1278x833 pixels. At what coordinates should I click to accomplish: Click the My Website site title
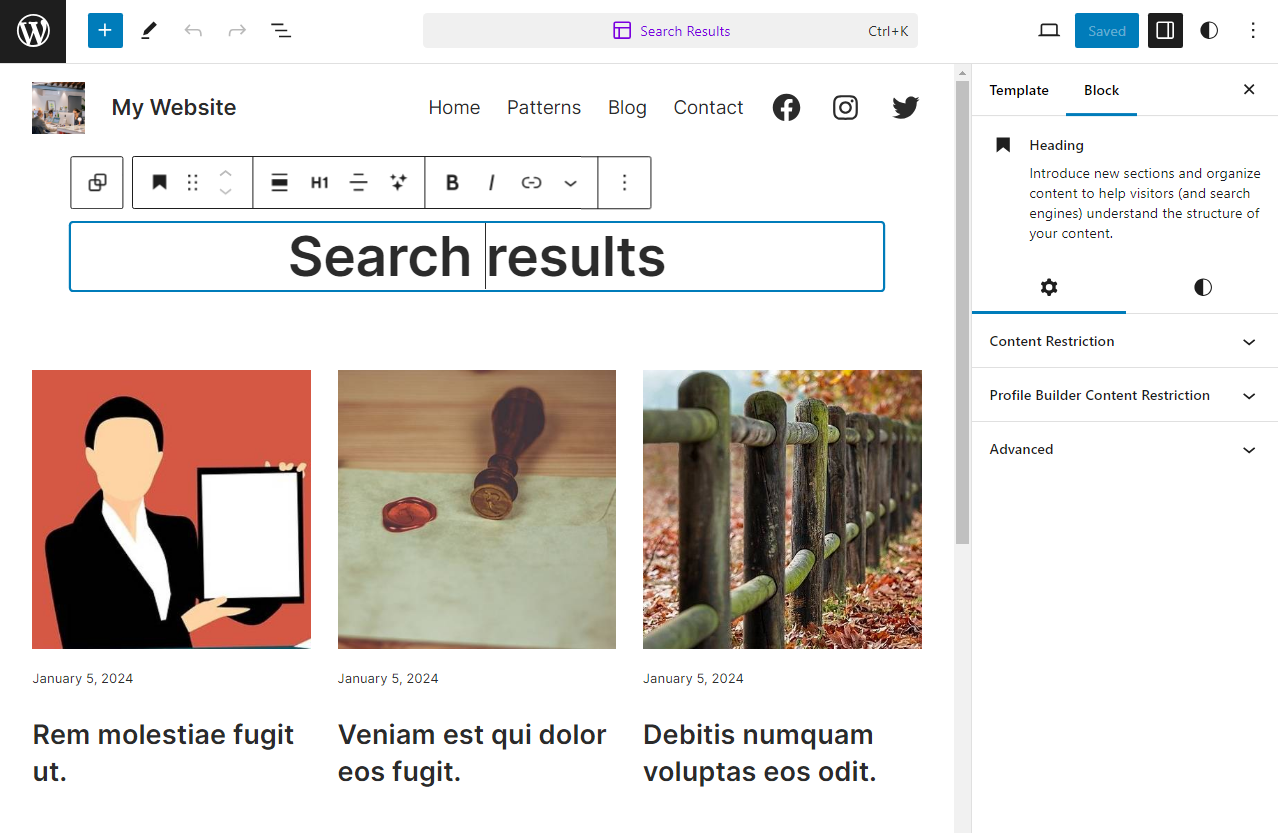(x=174, y=108)
